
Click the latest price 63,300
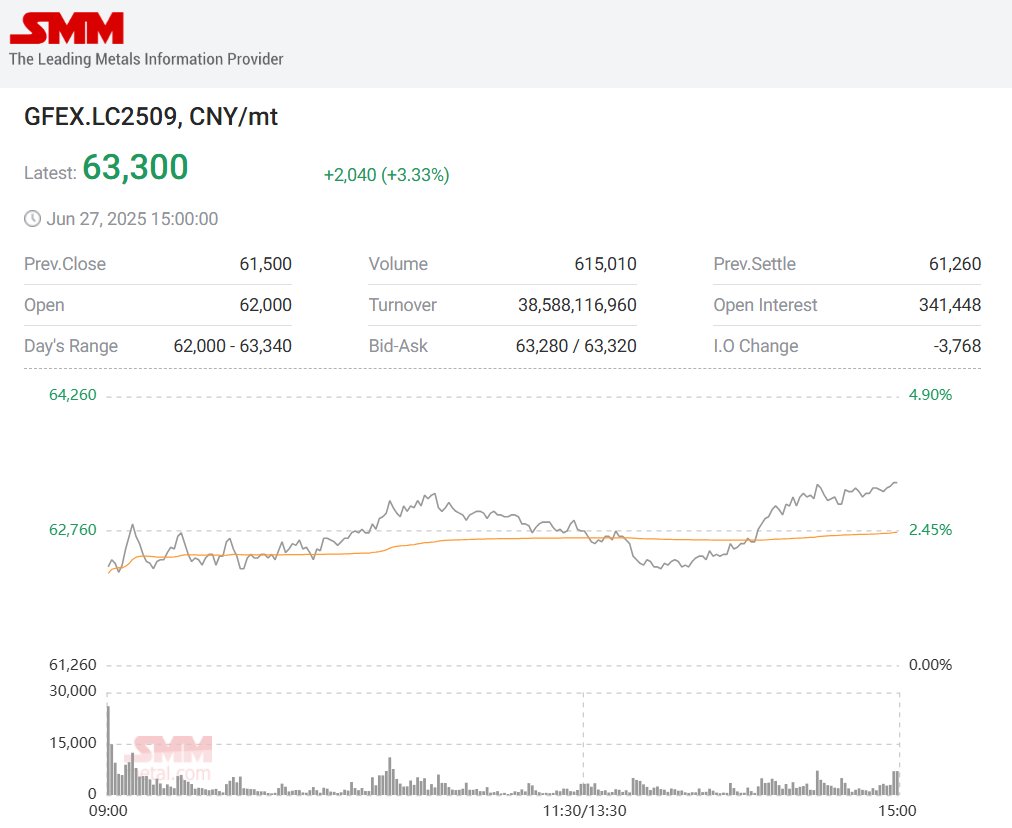pyautogui.click(x=136, y=167)
